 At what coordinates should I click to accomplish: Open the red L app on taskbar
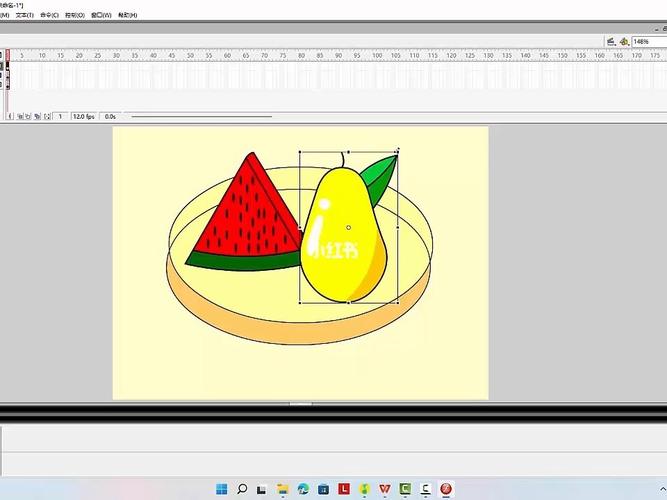344,489
